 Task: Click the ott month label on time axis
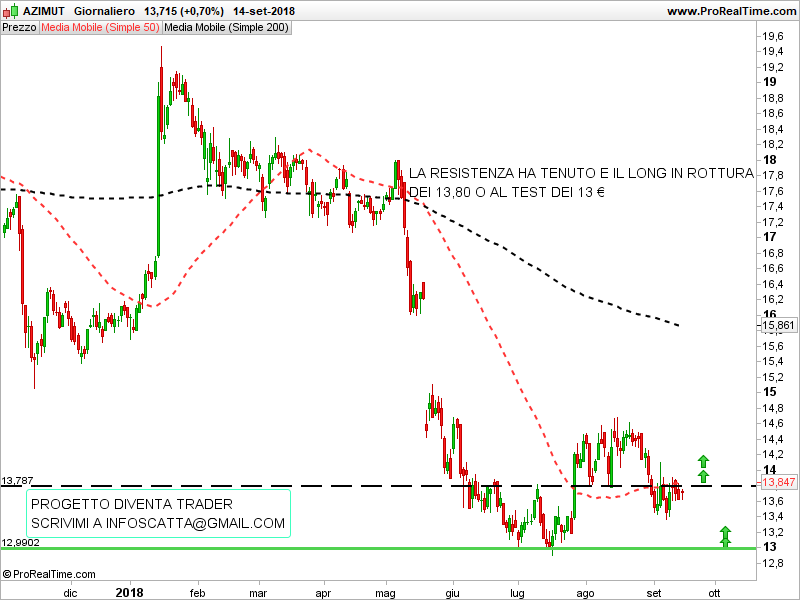point(714,593)
